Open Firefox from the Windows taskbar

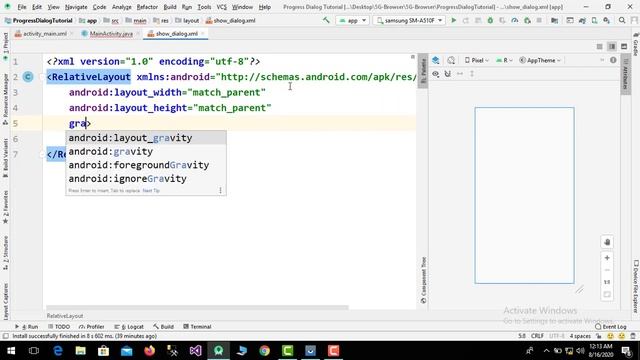point(149,351)
